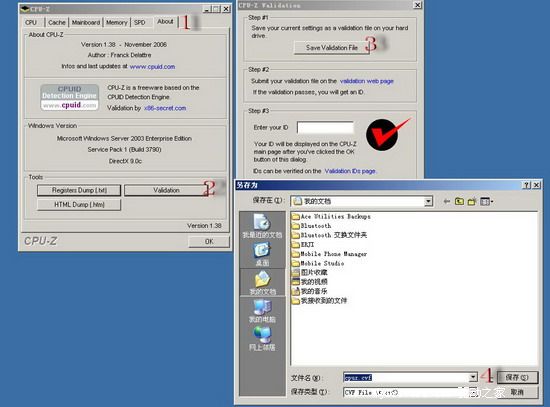Select the 我的音乐 folder

tap(310, 291)
